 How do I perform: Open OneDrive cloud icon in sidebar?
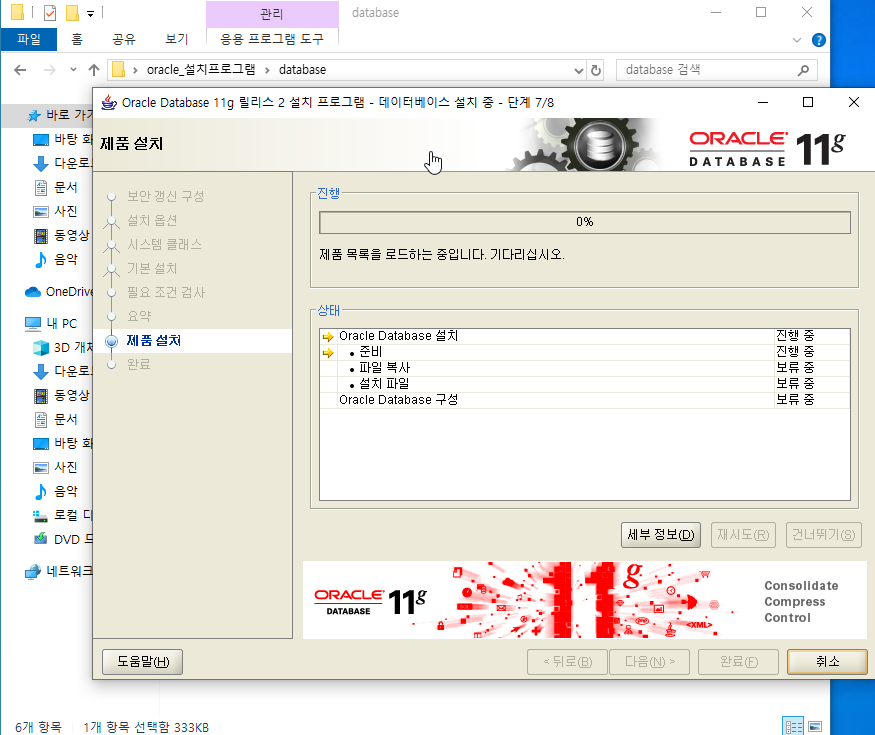[33, 292]
